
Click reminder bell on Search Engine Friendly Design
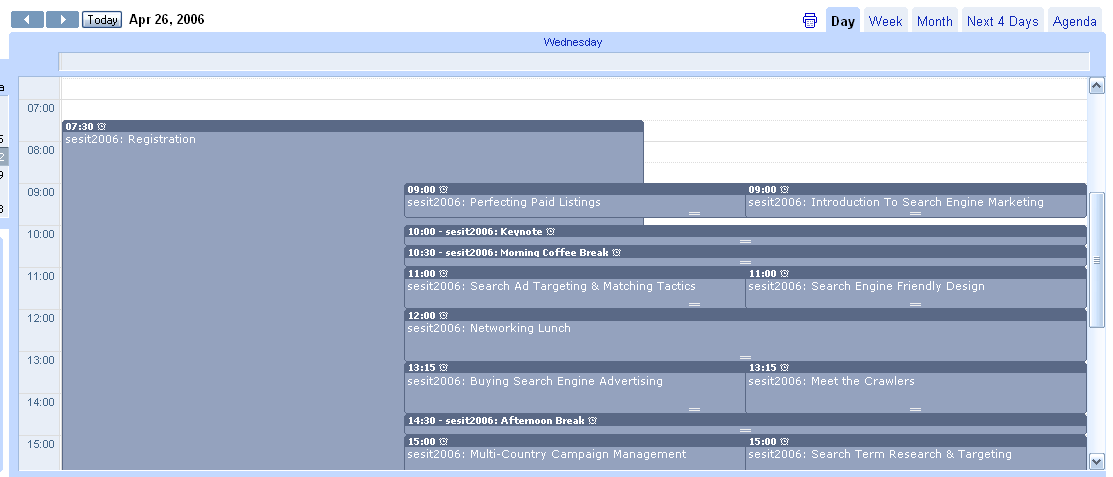tap(784, 273)
